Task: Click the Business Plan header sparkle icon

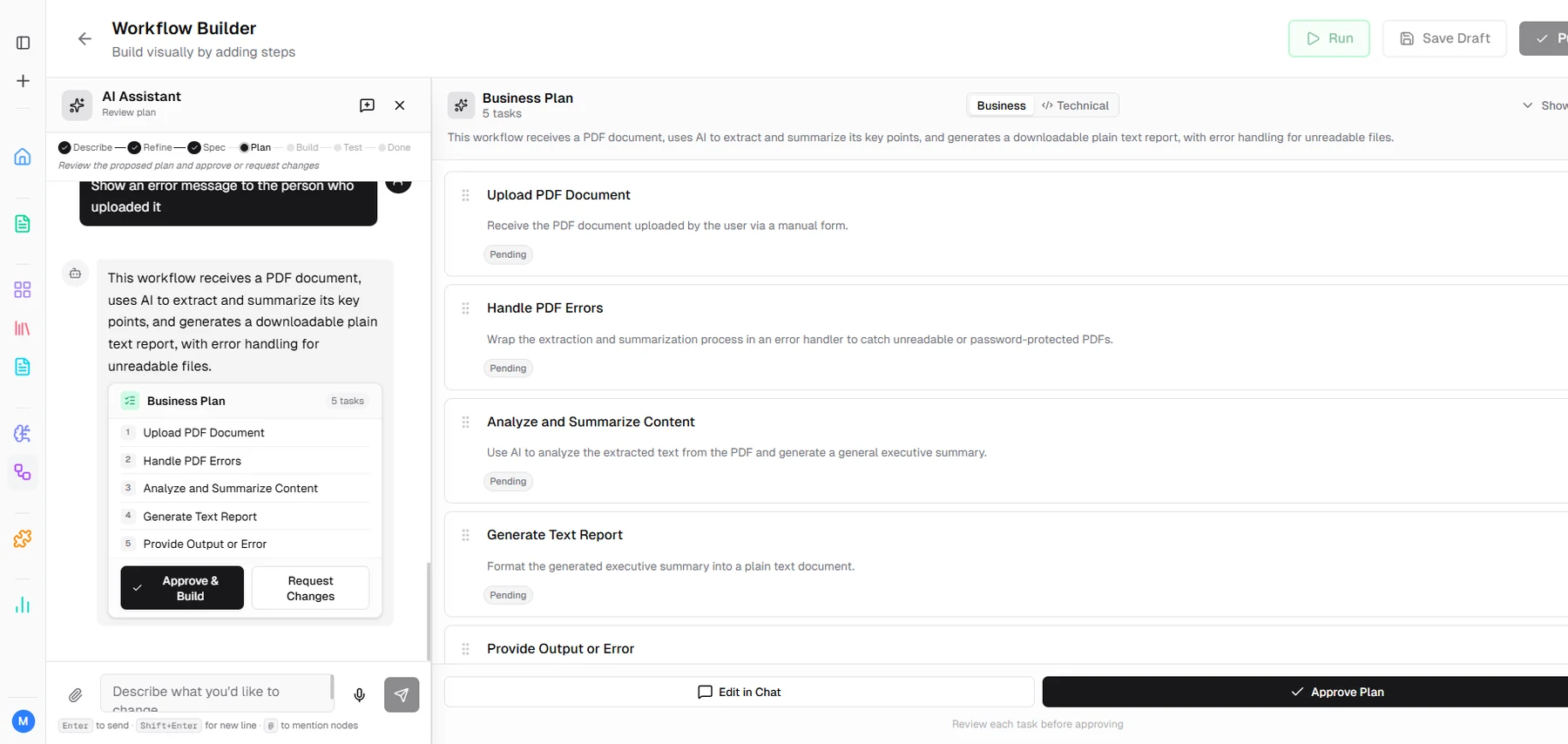Action: pyautogui.click(x=461, y=105)
